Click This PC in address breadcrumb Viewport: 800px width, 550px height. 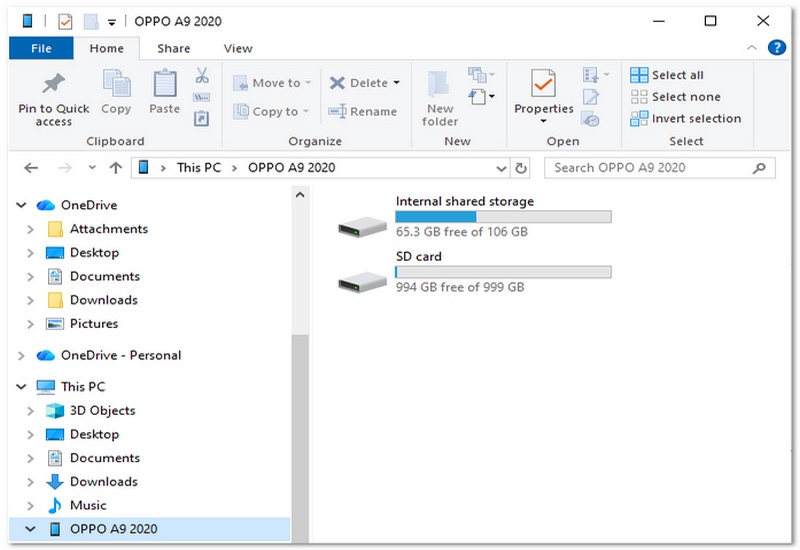[x=198, y=168]
